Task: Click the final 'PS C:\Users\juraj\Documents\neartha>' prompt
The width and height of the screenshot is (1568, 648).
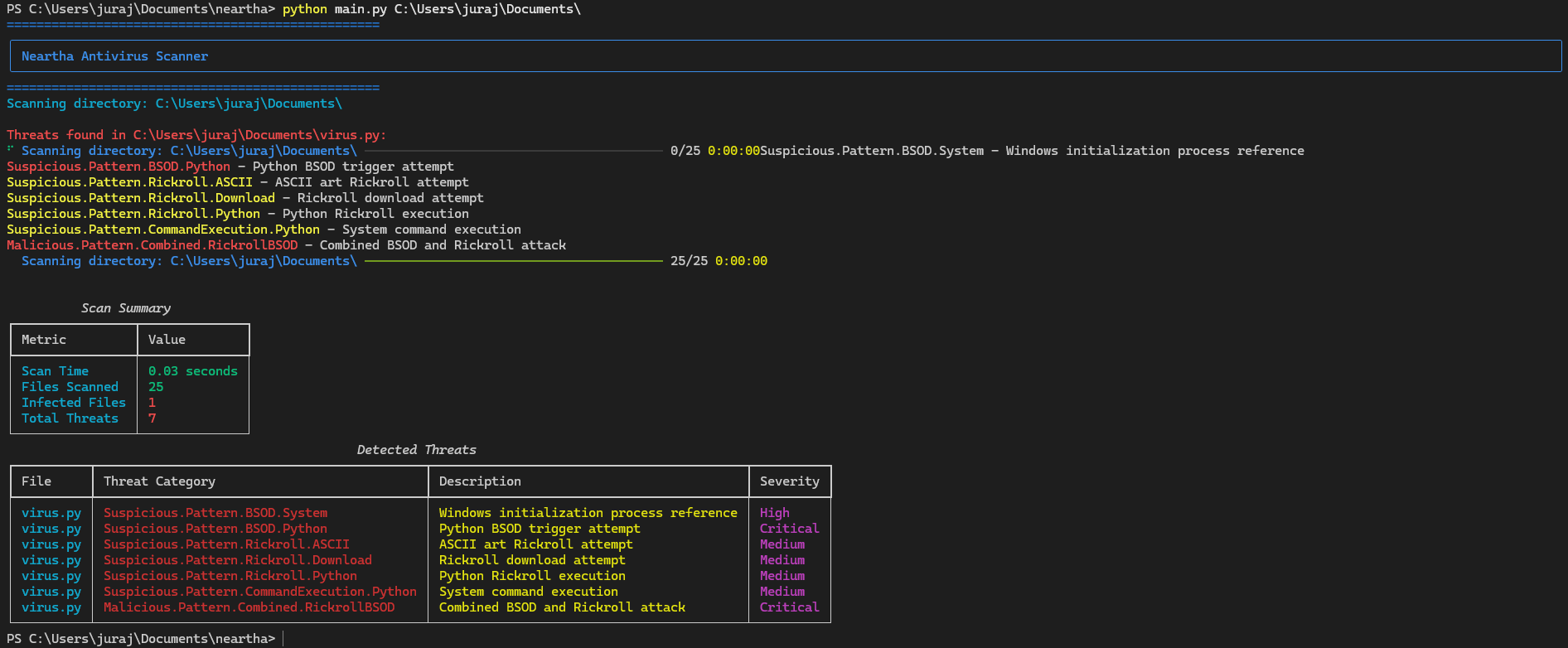Action: click(x=141, y=639)
